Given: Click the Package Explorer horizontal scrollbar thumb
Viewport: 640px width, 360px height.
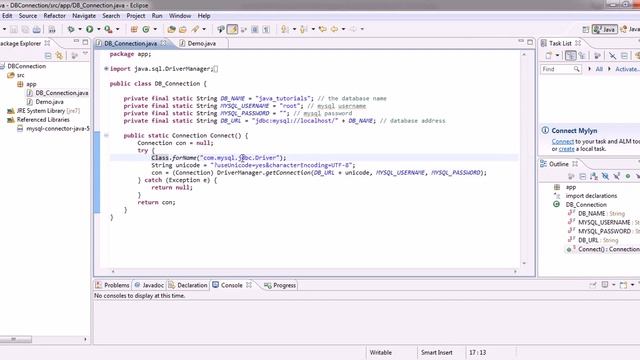Looking at the screenshot, I should [16, 339].
